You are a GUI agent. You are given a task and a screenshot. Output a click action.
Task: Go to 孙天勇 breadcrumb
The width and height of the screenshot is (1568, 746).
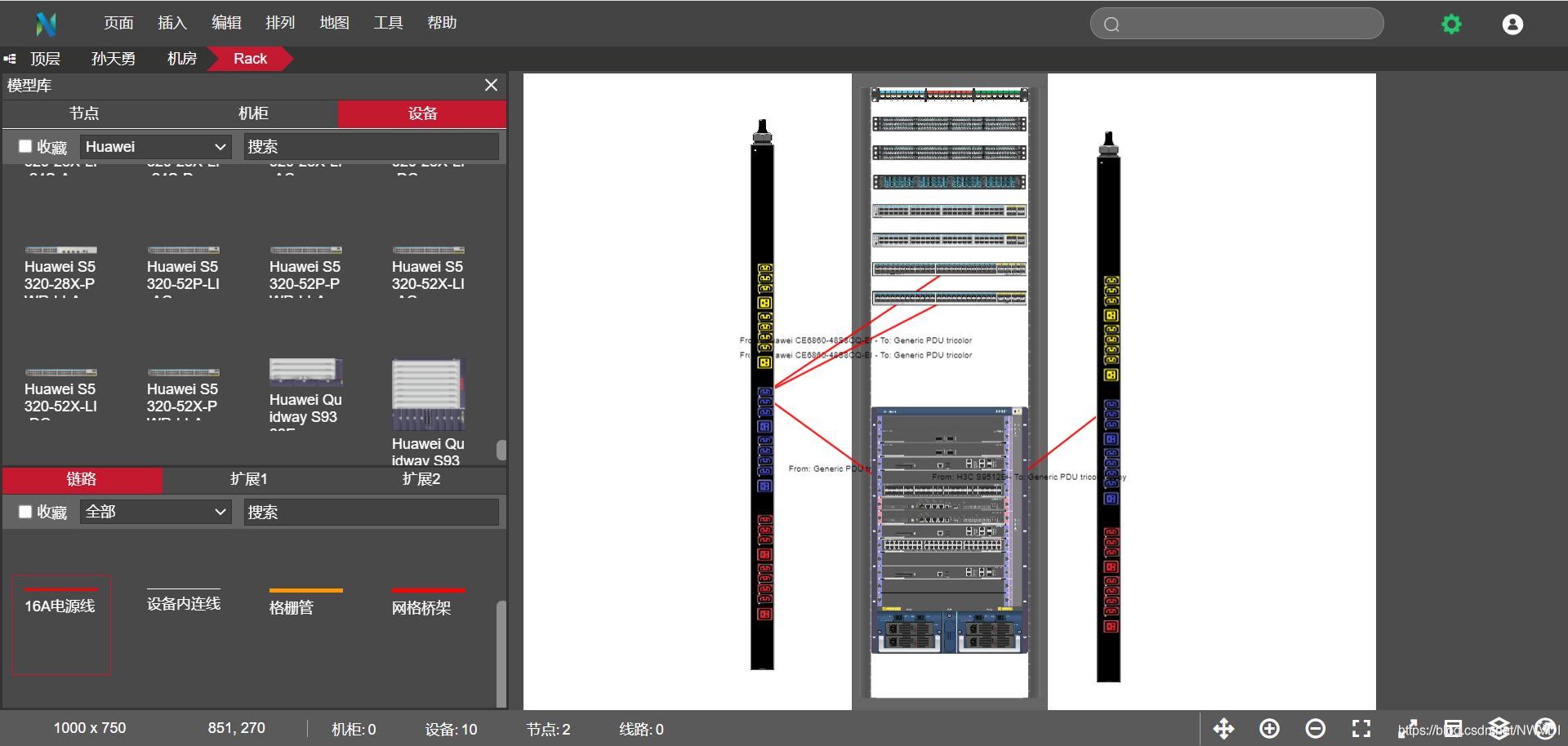[x=114, y=59]
